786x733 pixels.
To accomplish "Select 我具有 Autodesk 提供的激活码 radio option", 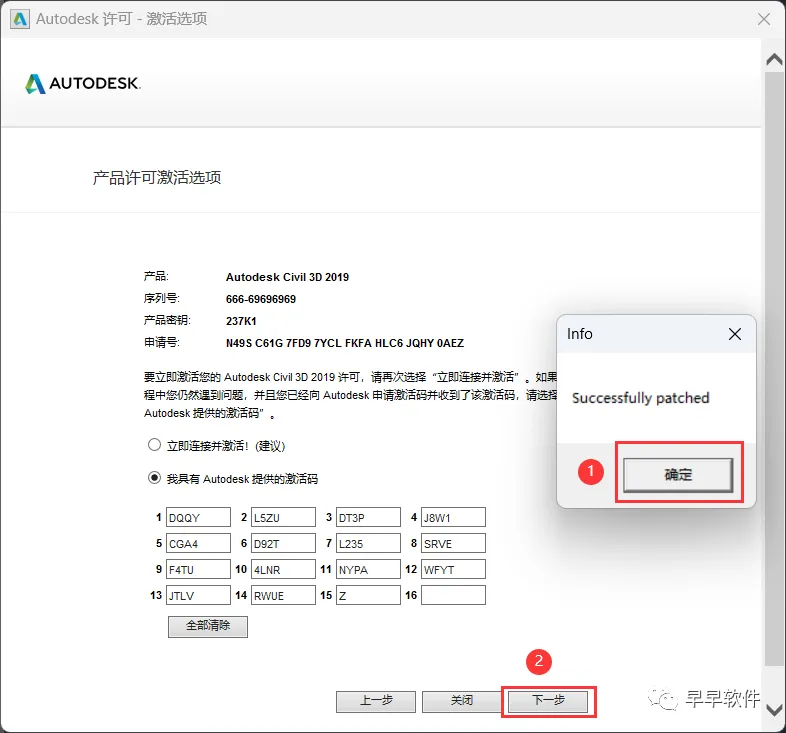I will (154, 478).
